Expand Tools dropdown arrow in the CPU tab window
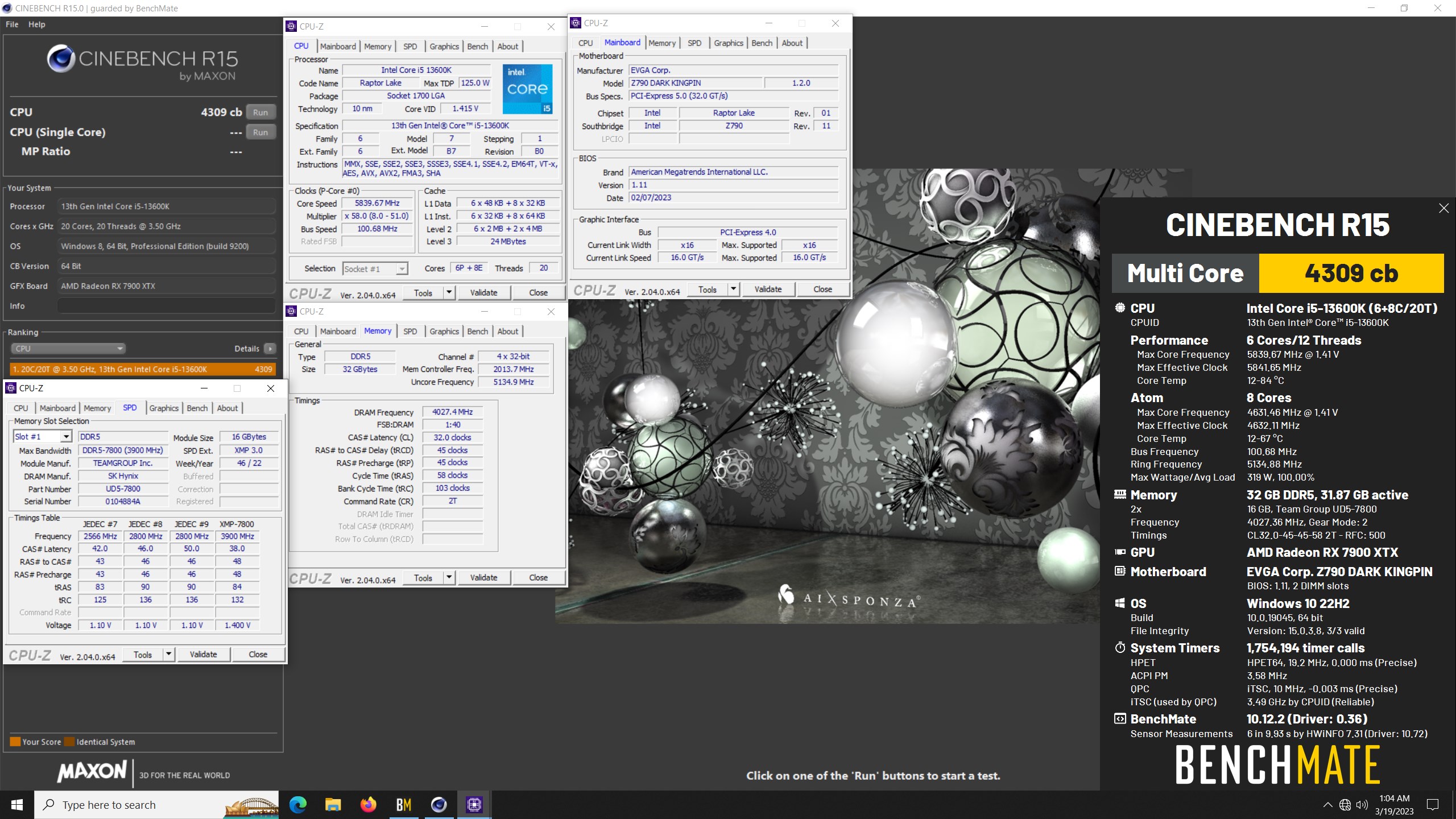 (449, 292)
